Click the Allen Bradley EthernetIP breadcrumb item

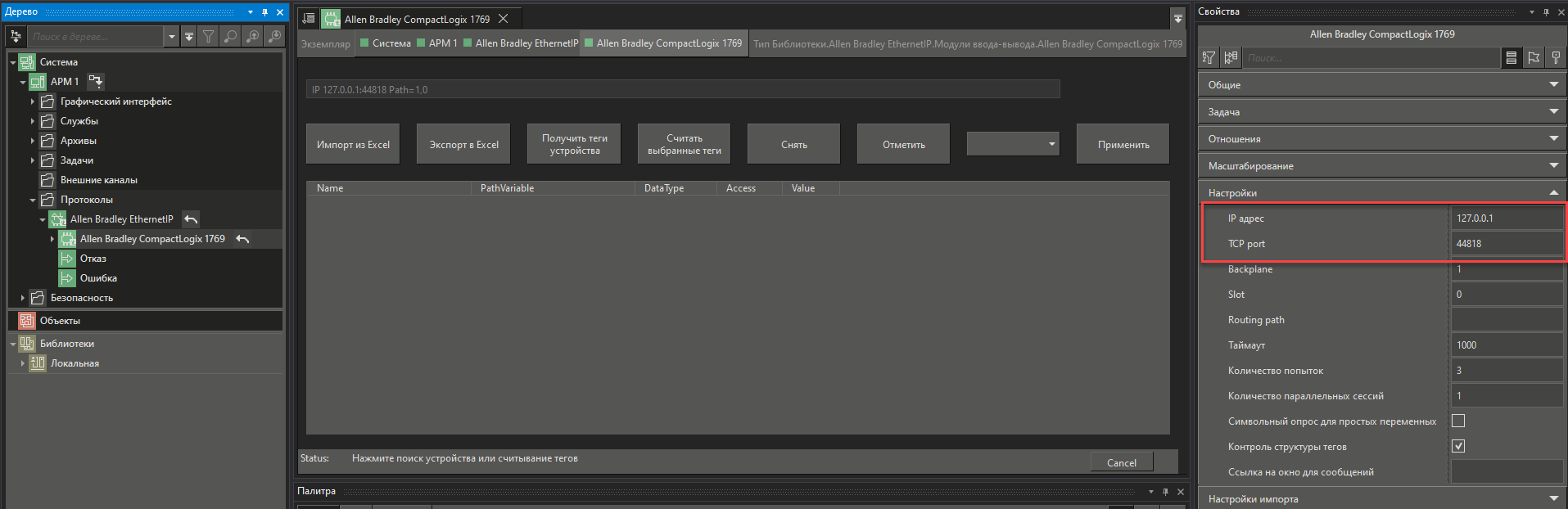[x=521, y=43]
